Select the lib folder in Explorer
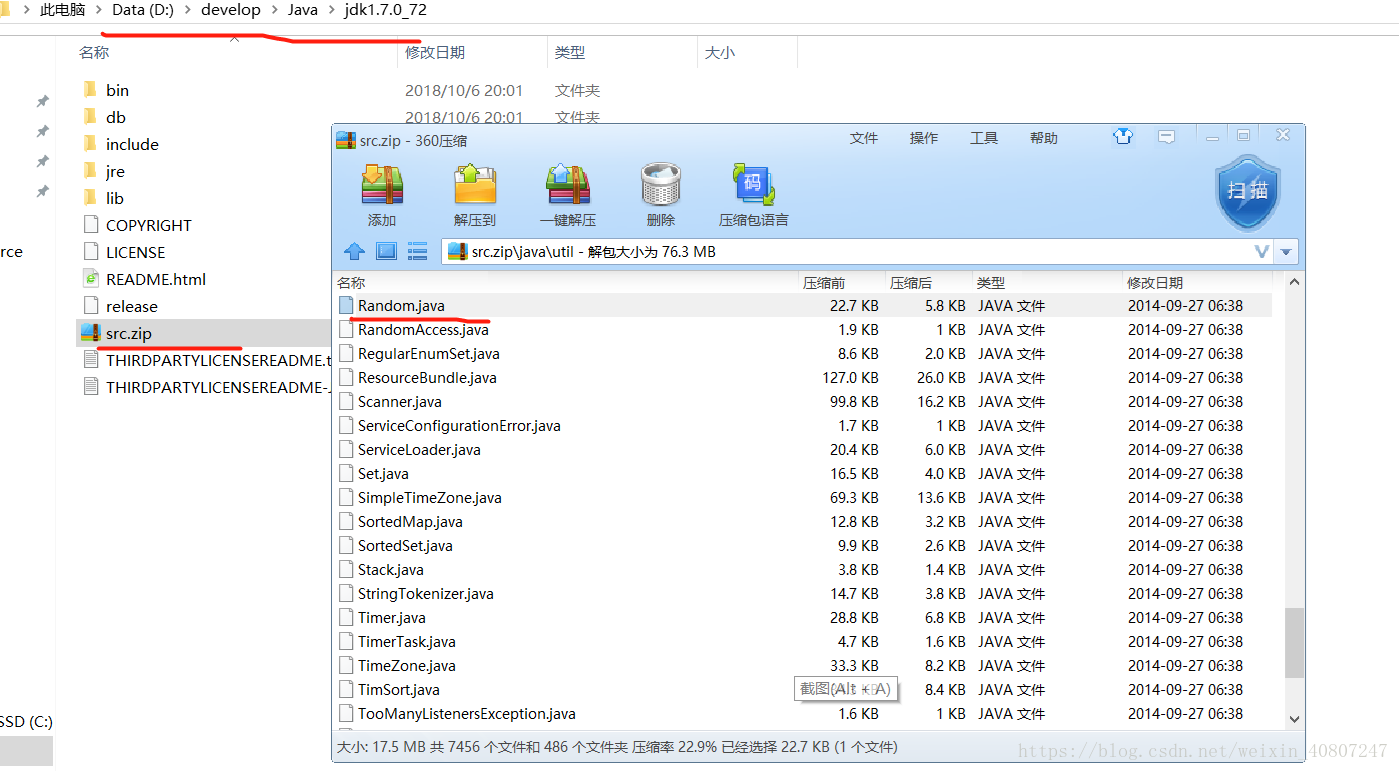 tap(103, 198)
